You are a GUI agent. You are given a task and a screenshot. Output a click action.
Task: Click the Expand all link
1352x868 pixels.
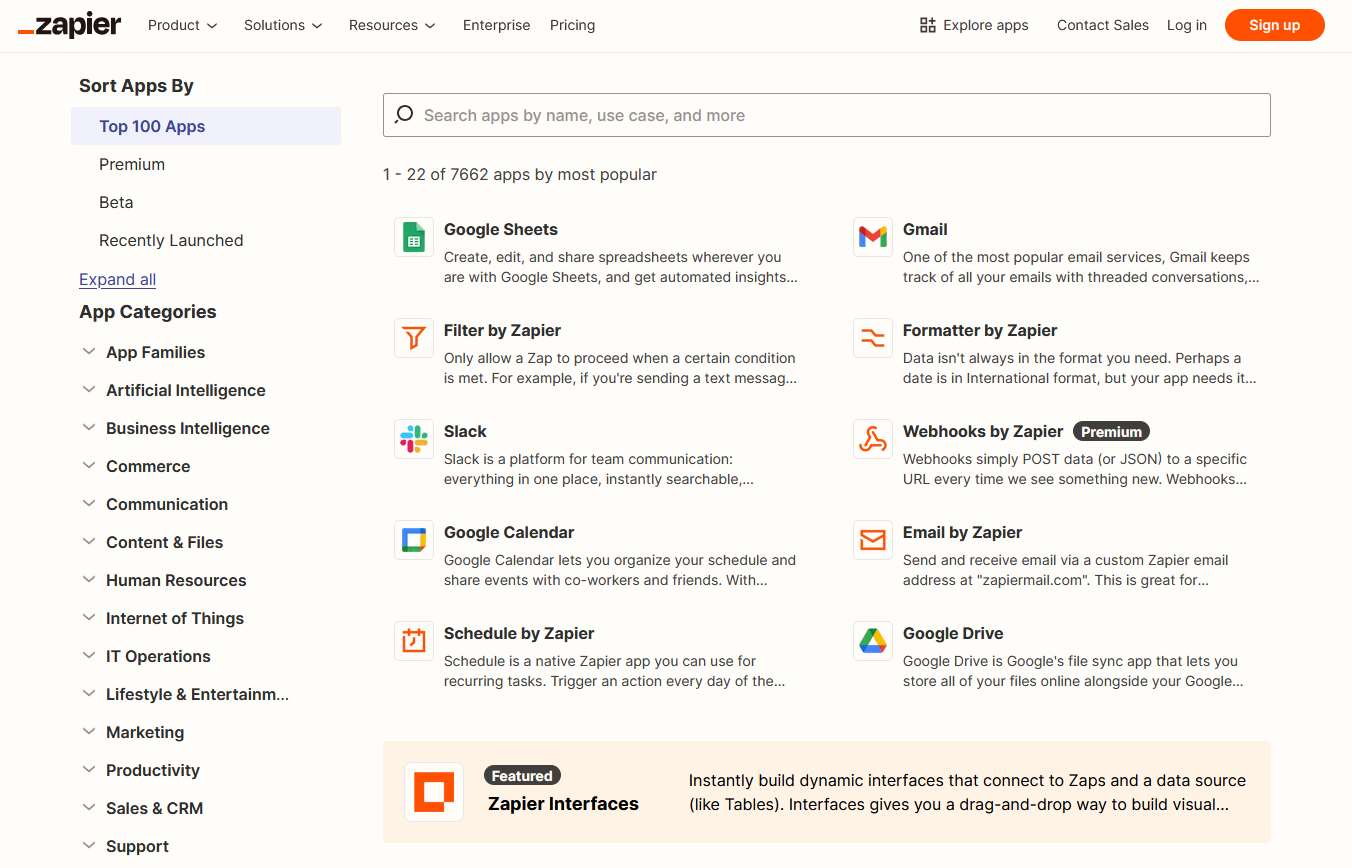(117, 279)
